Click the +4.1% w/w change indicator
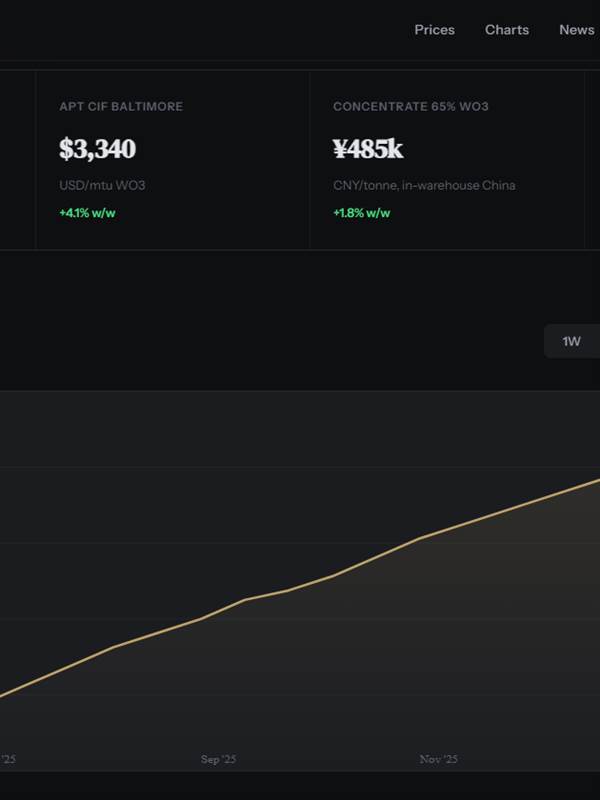The image size is (600, 800). coord(87,213)
